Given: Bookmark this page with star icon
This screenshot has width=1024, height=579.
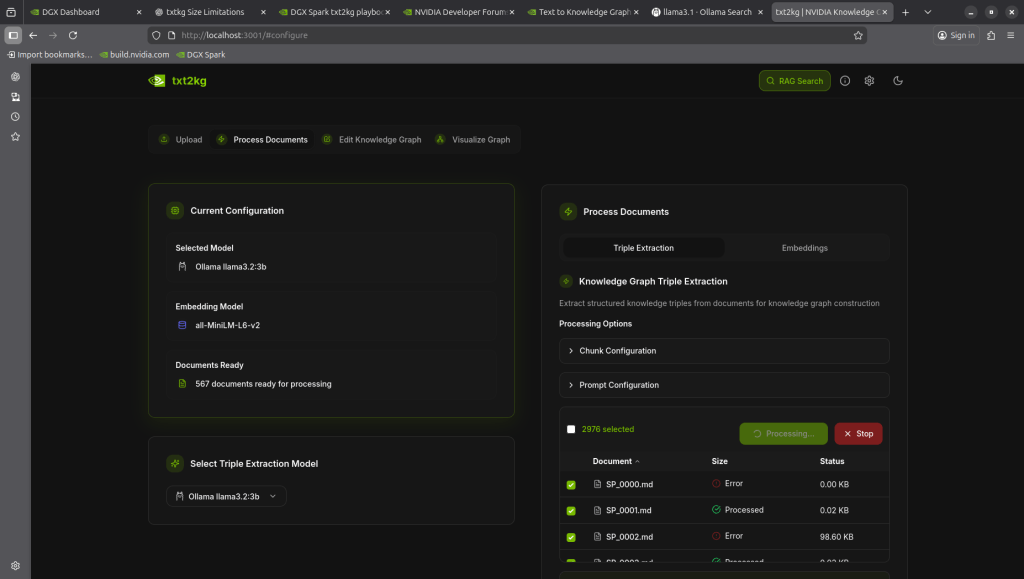Looking at the screenshot, I should pos(858,35).
